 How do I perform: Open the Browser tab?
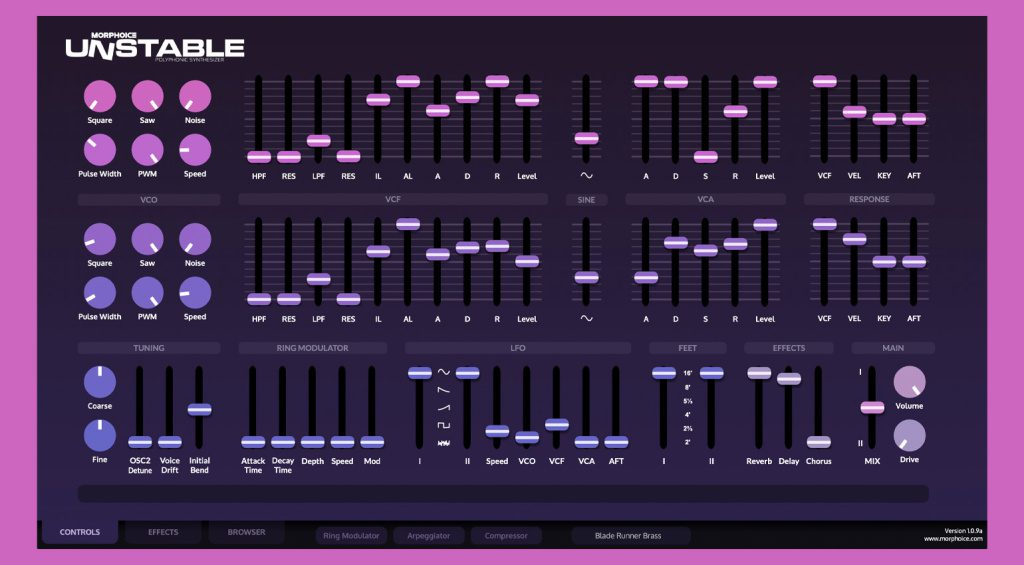coord(246,532)
